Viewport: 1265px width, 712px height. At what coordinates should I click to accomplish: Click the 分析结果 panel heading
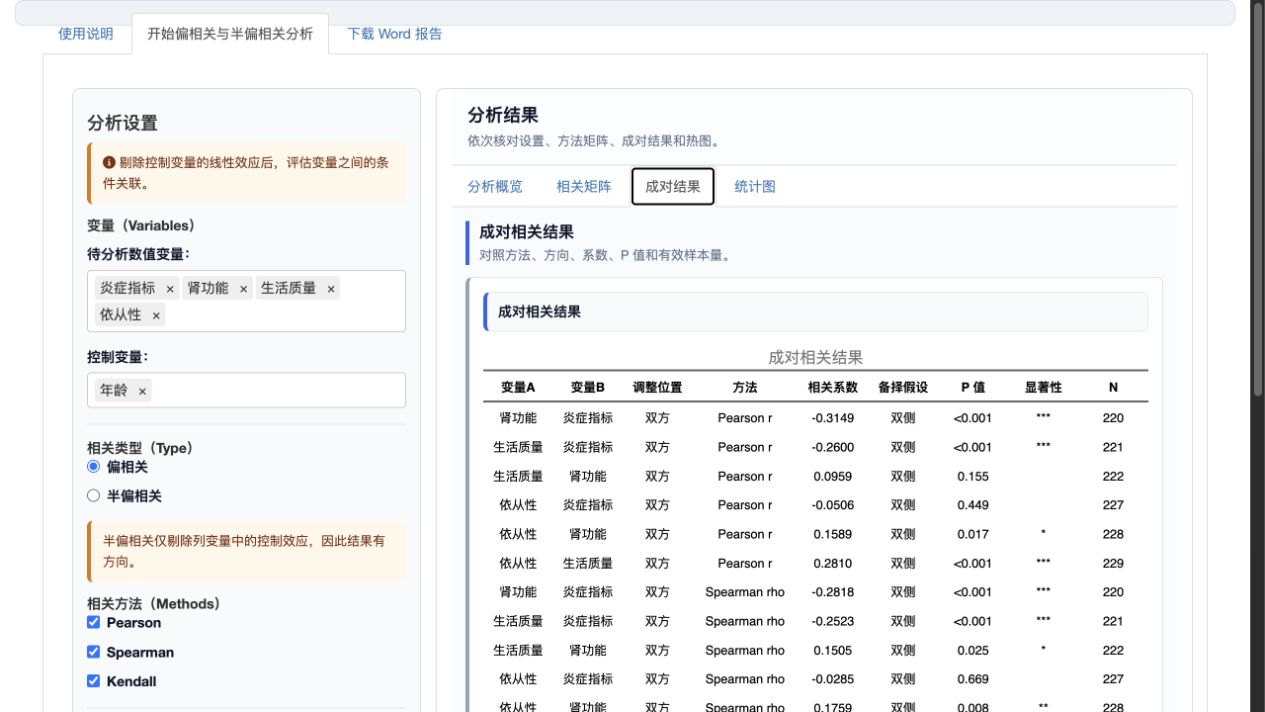503,116
